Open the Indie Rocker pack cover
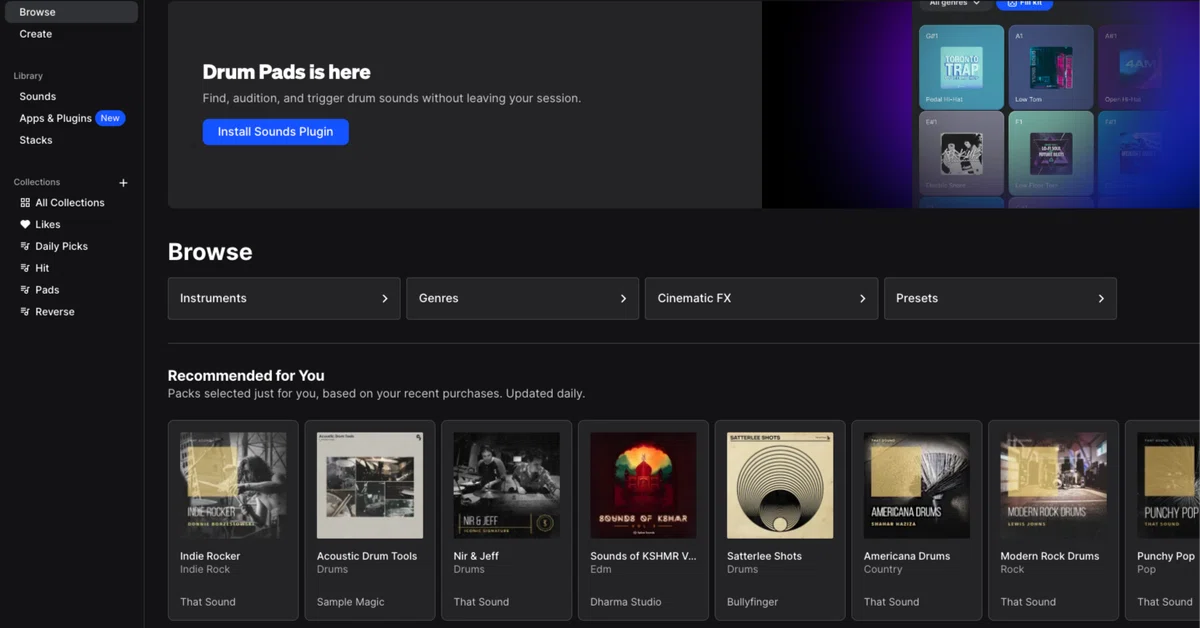1200x628 pixels. 233,486
